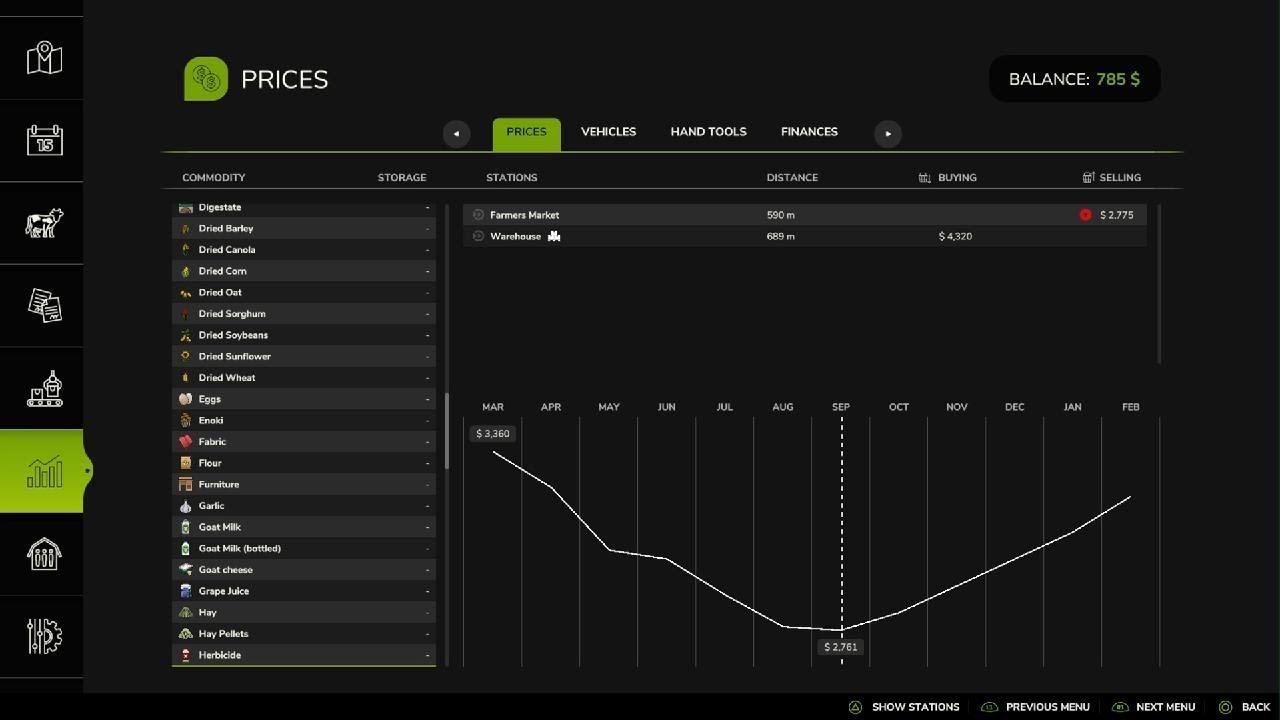Open the calendar sidebar icon
Viewport: 1280px width, 720px height.
[x=44, y=140]
